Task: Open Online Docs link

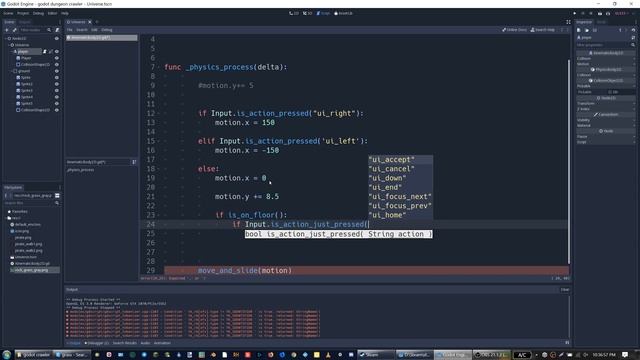Action: 514,30
